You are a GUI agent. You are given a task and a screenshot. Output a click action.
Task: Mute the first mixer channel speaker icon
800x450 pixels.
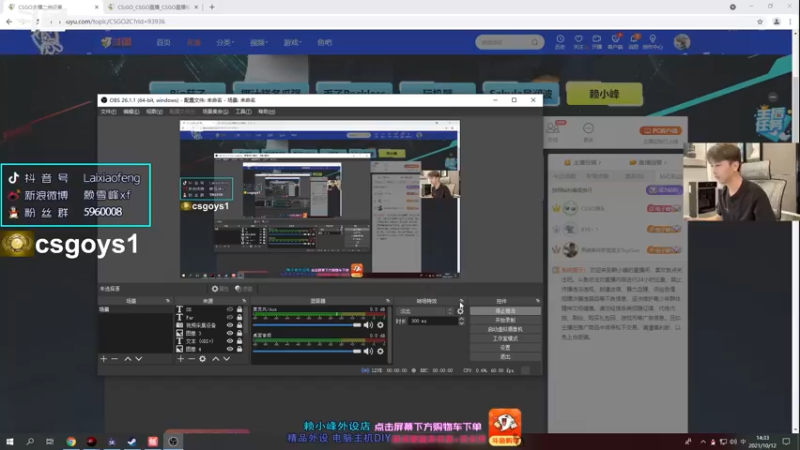coord(368,325)
